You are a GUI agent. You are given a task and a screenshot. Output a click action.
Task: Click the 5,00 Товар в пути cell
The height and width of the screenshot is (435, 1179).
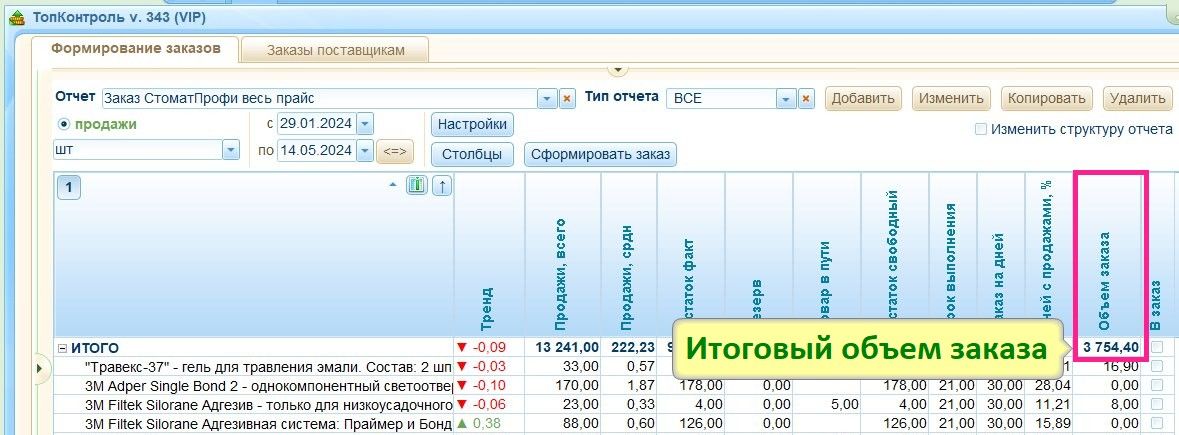(826, 404)
